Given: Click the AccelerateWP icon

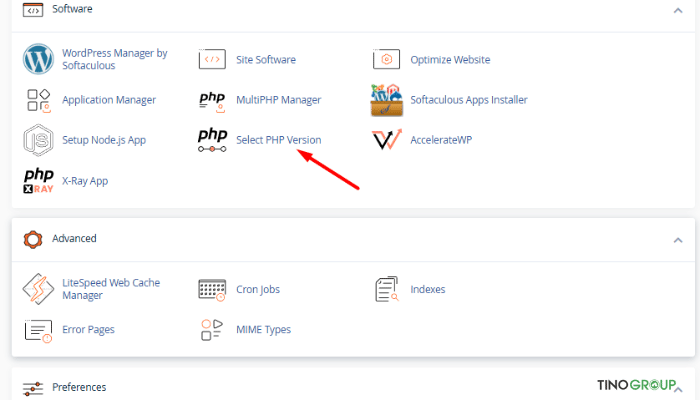Looking at the screenshot, I should 387,139.
